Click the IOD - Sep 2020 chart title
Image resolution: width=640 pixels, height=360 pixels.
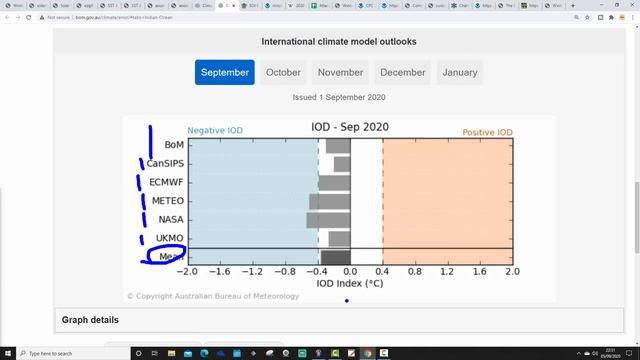(x=350, y=127)
